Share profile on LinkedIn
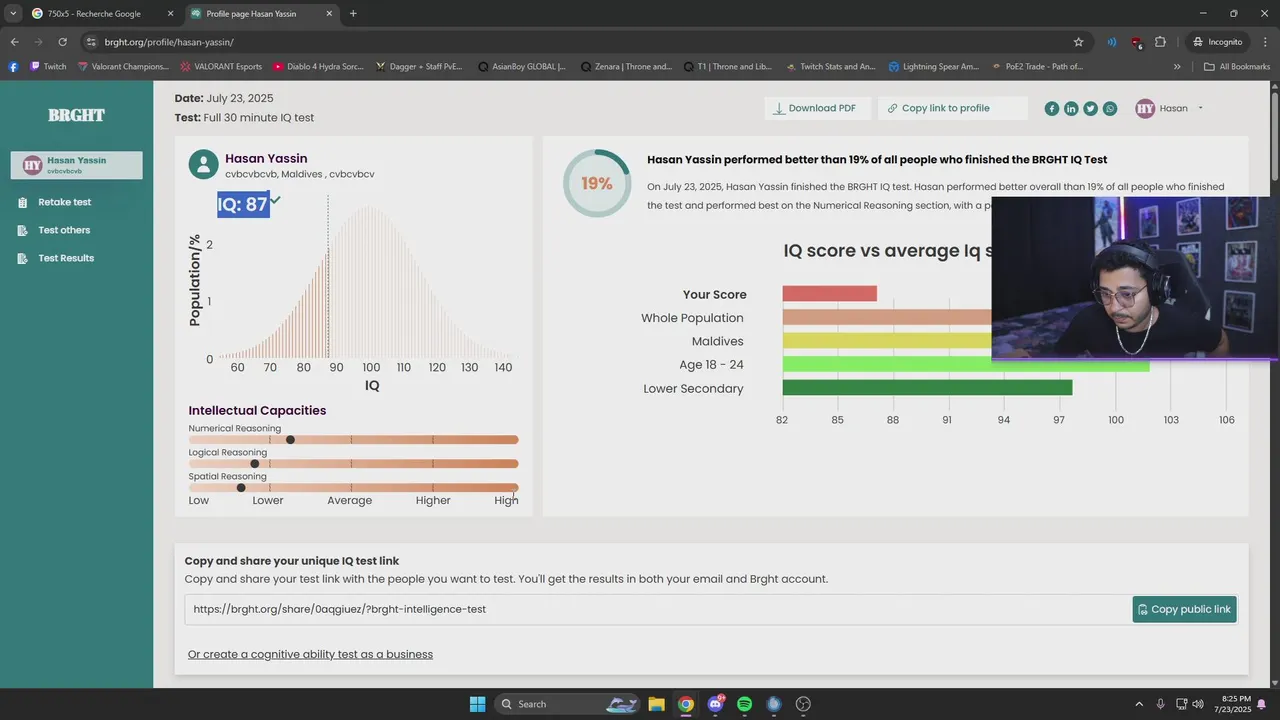The height and width of the screenshot is (720, 1280). coord(1071,108)
